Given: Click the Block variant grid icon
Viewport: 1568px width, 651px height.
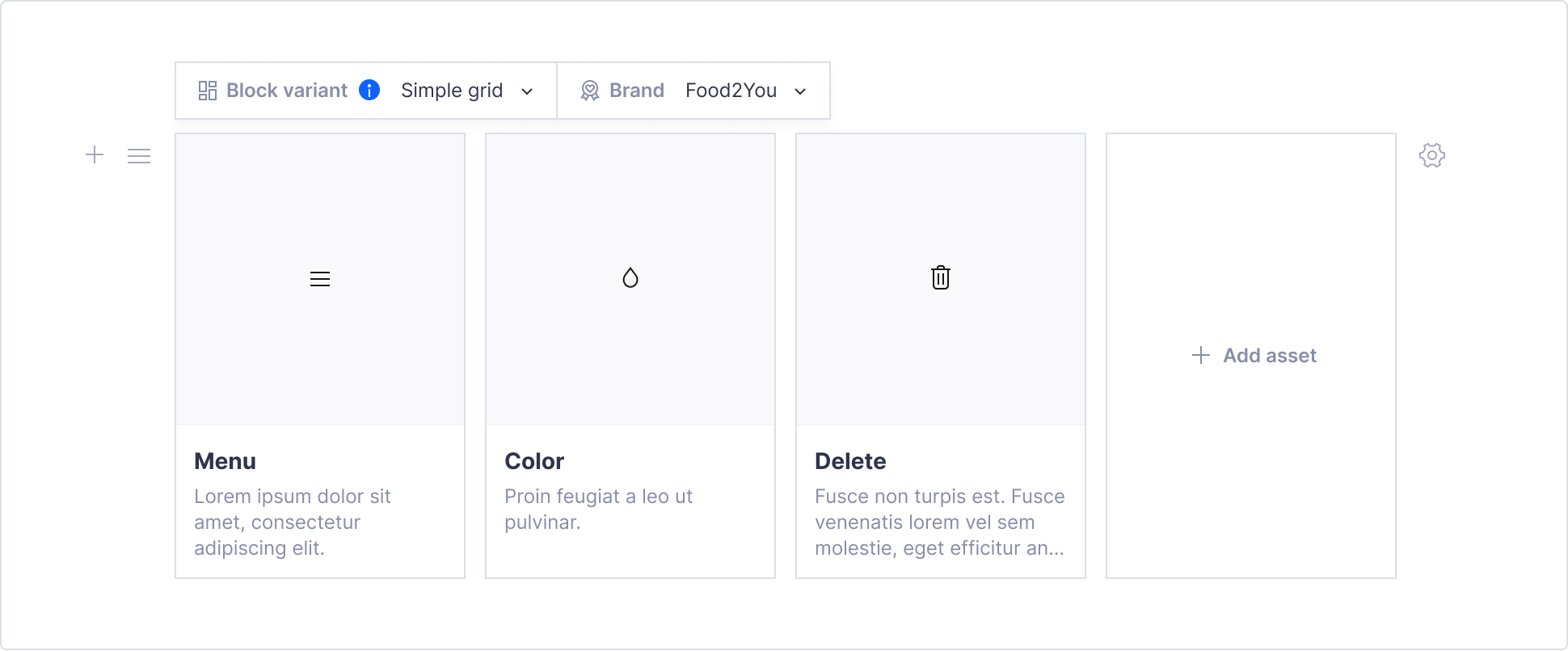Looking at the screenshot, I should point(208,91).
